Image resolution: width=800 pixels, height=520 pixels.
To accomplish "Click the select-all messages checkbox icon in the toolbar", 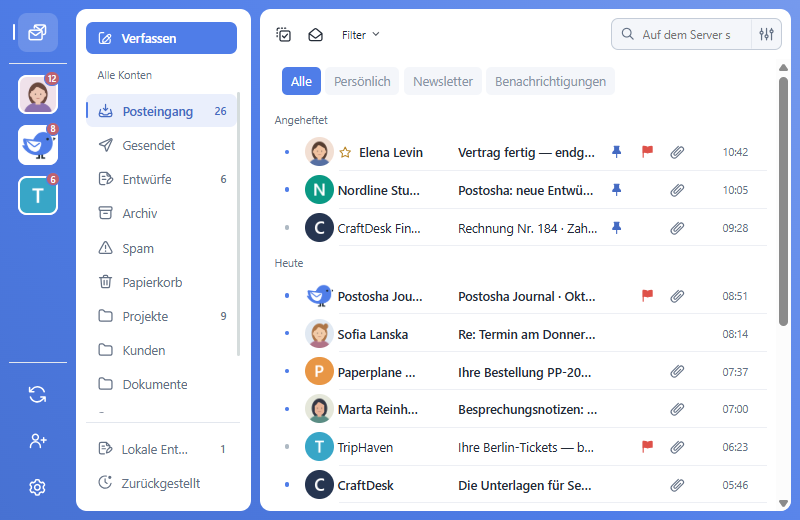I will [284, 35].
